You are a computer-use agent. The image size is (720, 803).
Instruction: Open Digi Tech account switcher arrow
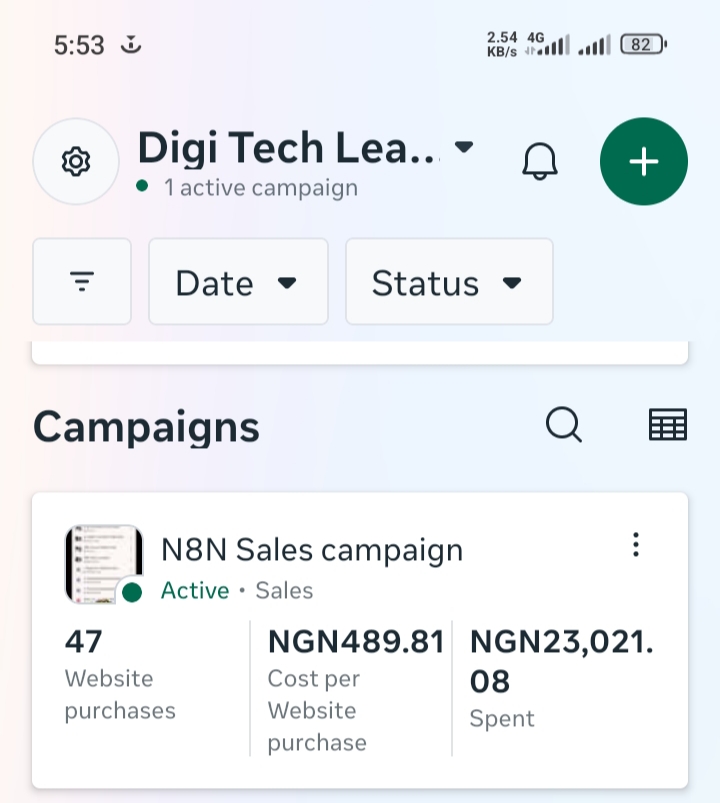[464, 147]
